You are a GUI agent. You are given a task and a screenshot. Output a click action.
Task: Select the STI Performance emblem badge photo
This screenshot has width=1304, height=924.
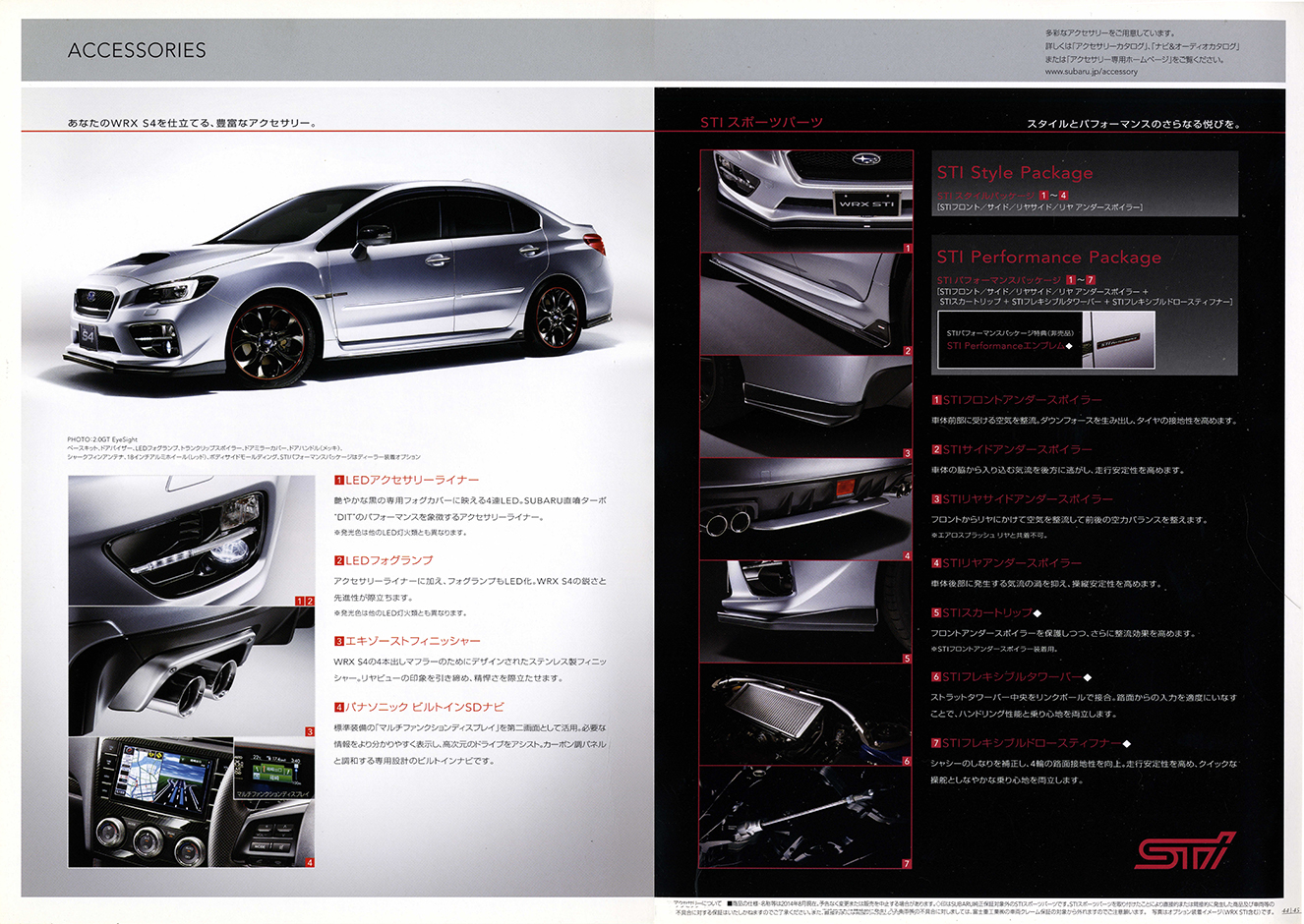1118,340
